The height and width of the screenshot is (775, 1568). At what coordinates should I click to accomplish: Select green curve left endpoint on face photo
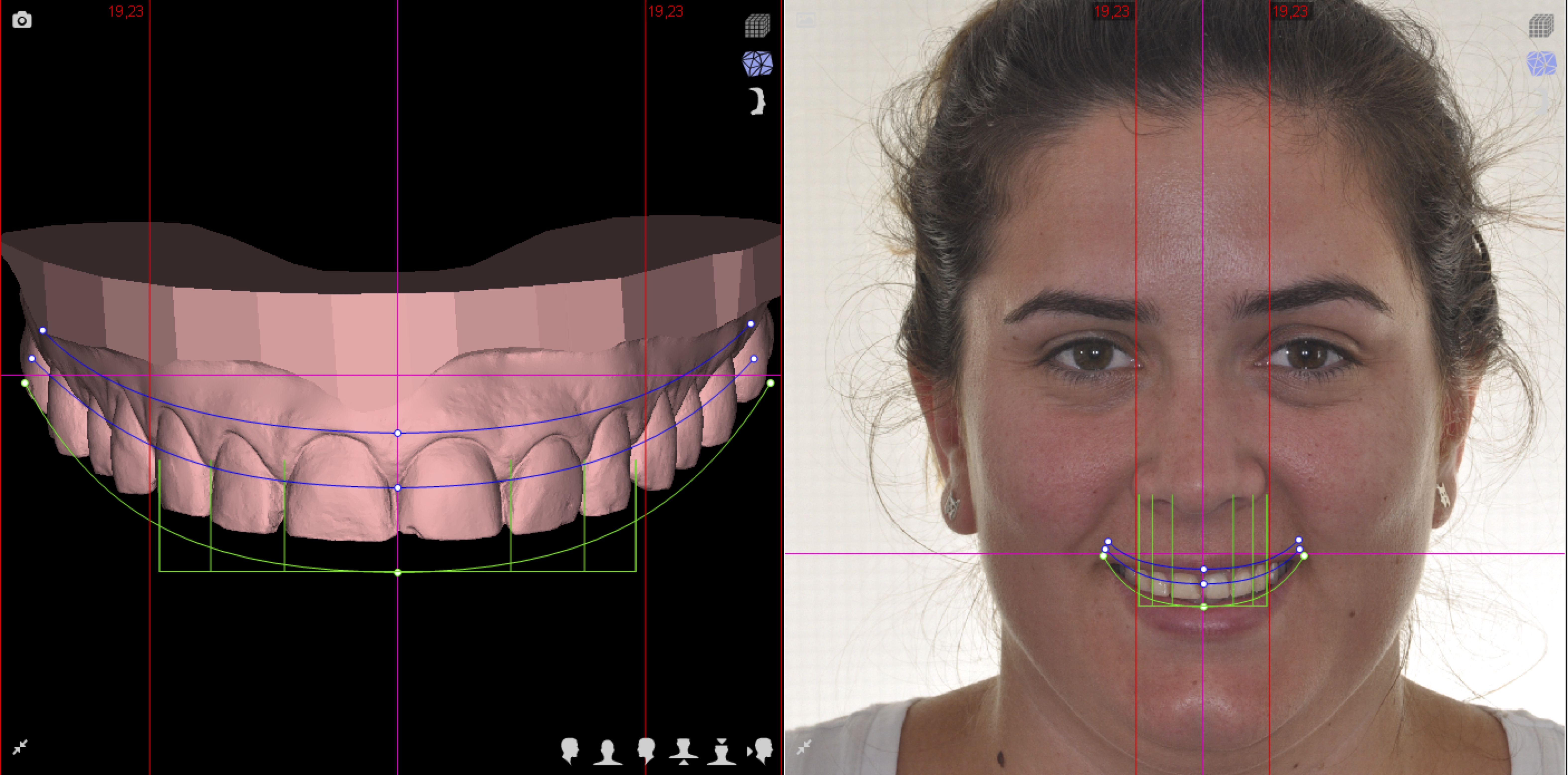coord(1103,556)
